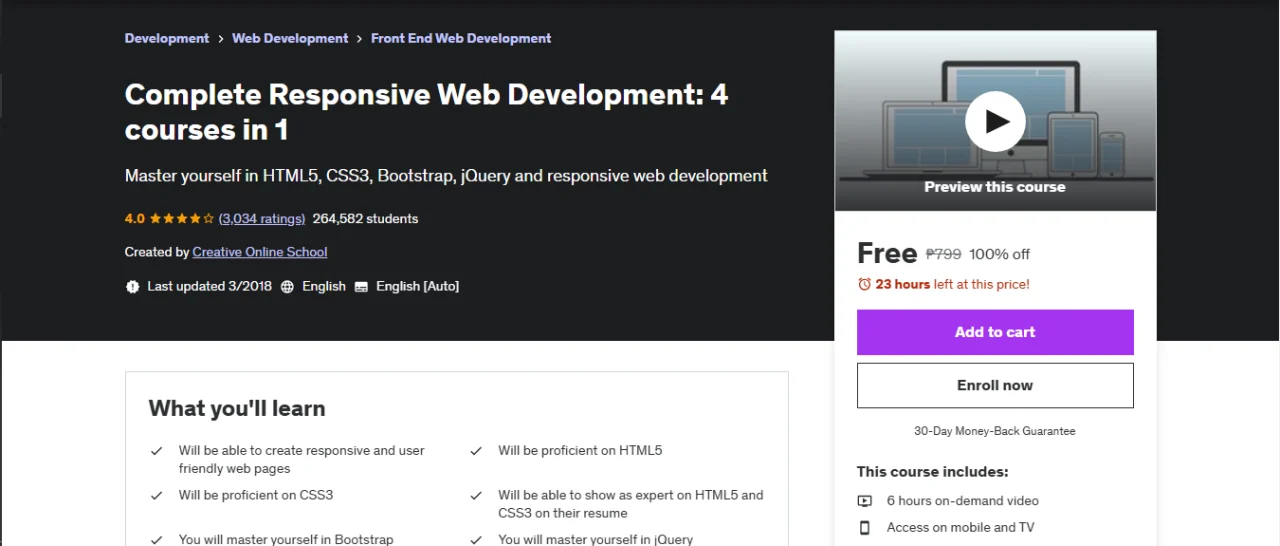Click the 'Preview this course' text
Viewport: 1280px width, 546px height.
995,187
